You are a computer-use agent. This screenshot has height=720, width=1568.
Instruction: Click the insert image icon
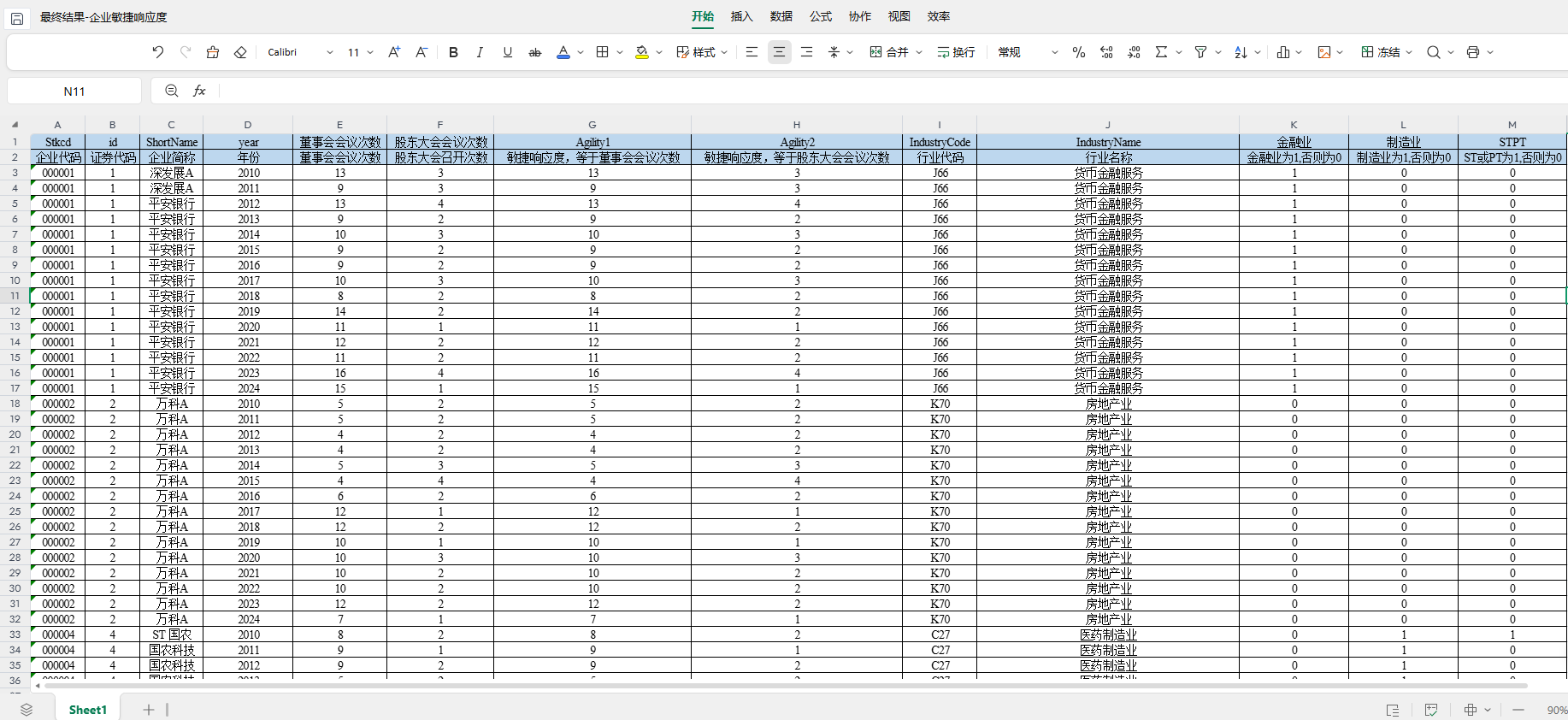point(1324,52)
